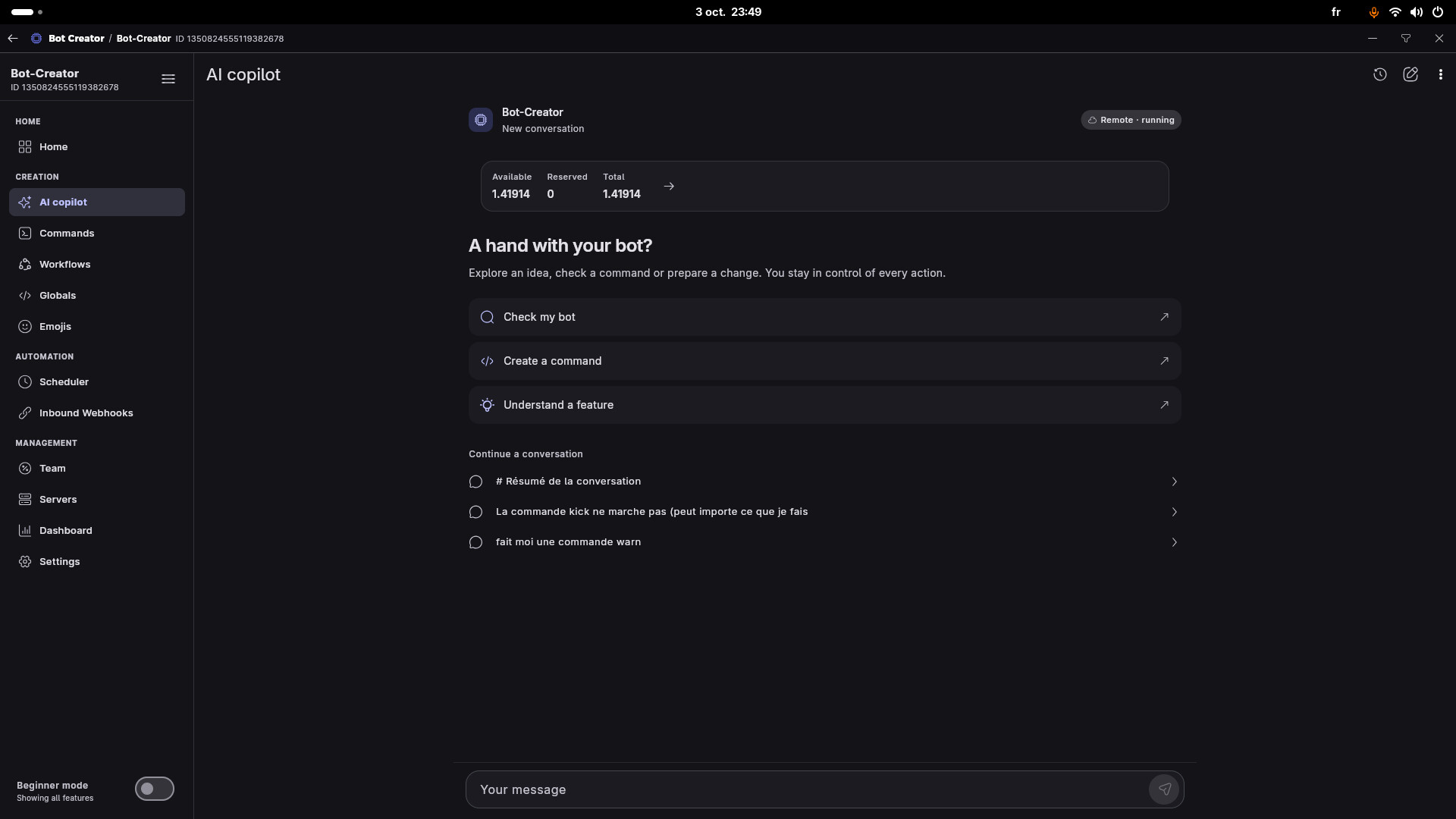
Task: Open Team in the sidebar
Action: [x=97, y=468]
